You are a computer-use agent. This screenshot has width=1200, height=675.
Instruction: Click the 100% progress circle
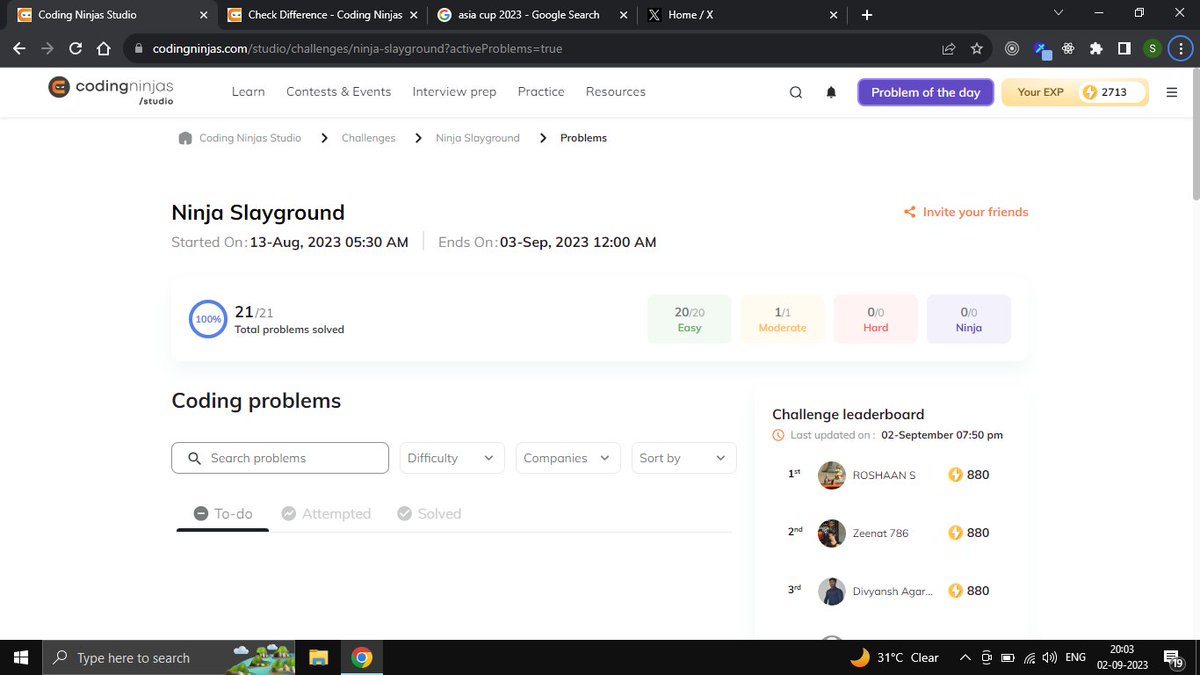pyautogui.click(x=208, y=319)
